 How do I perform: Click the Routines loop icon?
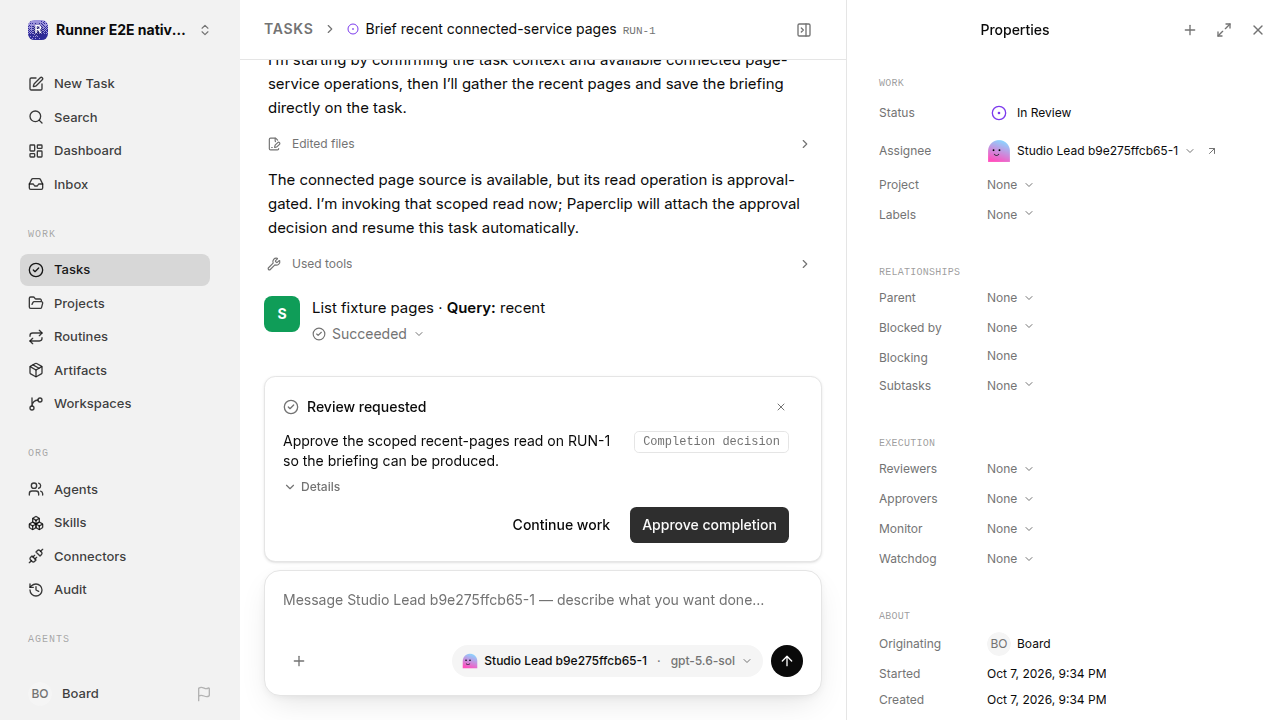click(36, 337)
